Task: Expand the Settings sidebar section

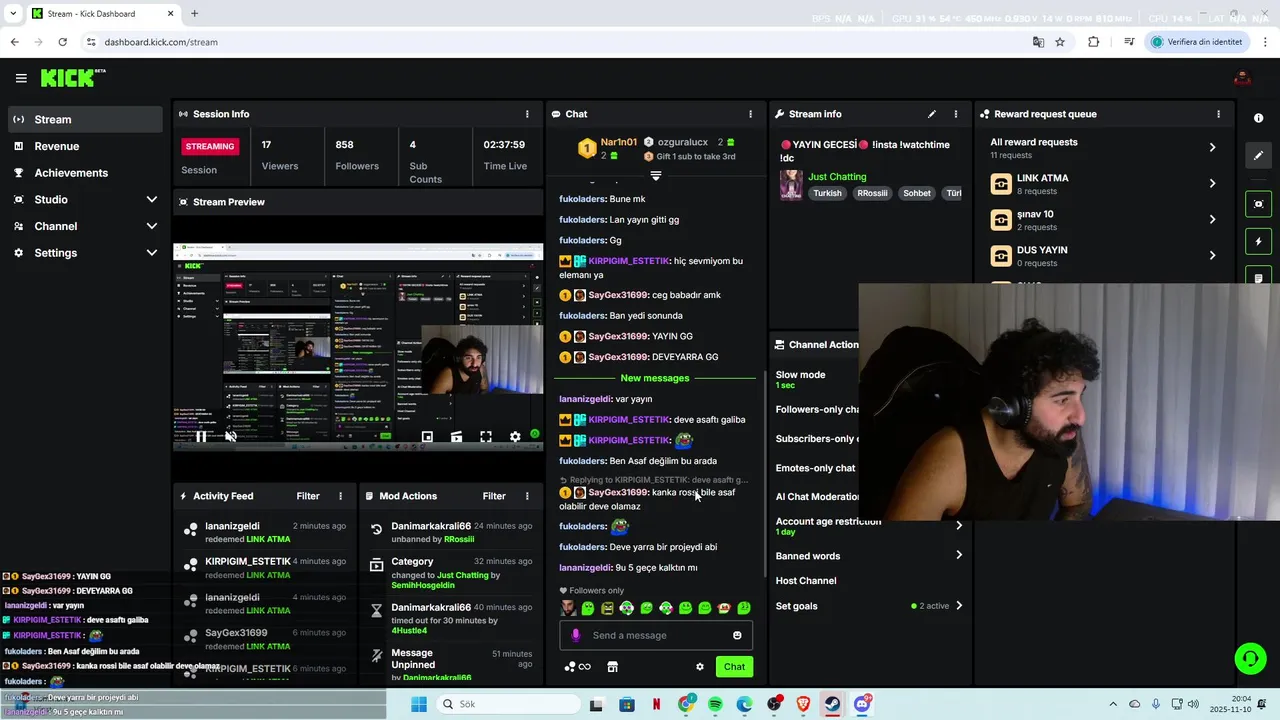Action: tap(85, 253)
